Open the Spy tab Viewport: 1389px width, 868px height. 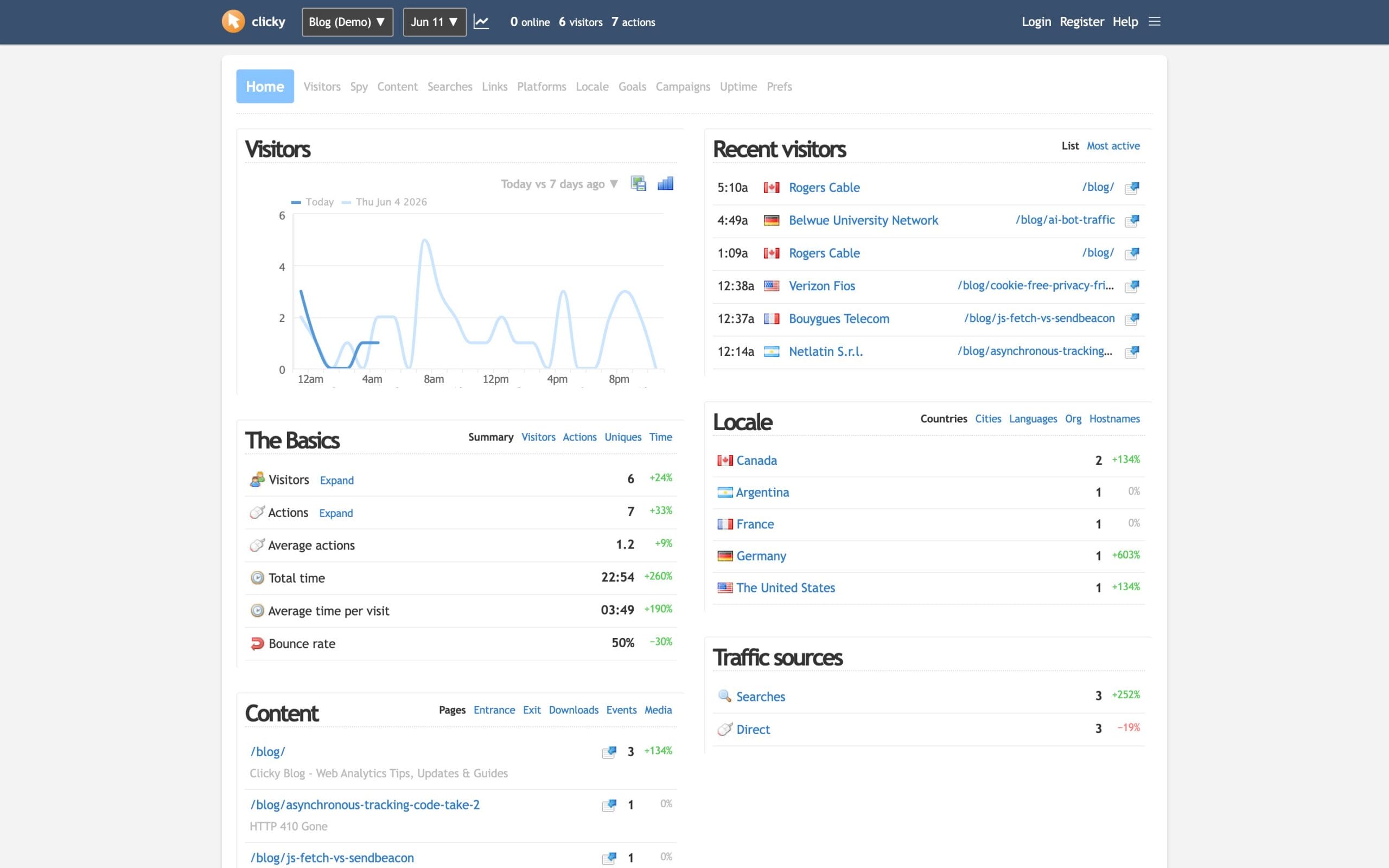click(x=359, y=87)
